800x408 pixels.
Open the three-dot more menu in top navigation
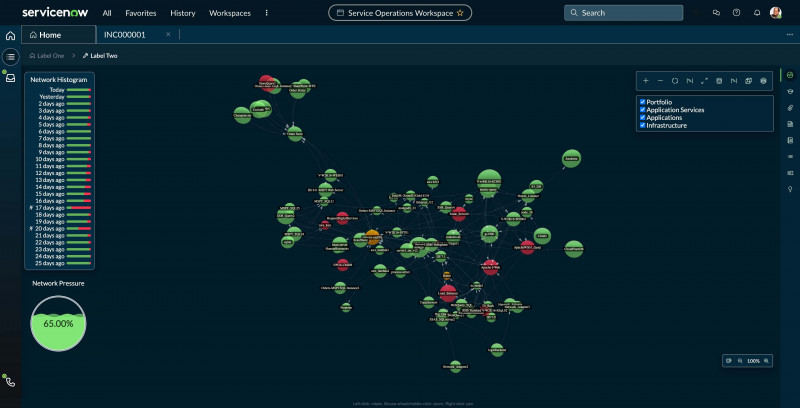click(266, 13)
